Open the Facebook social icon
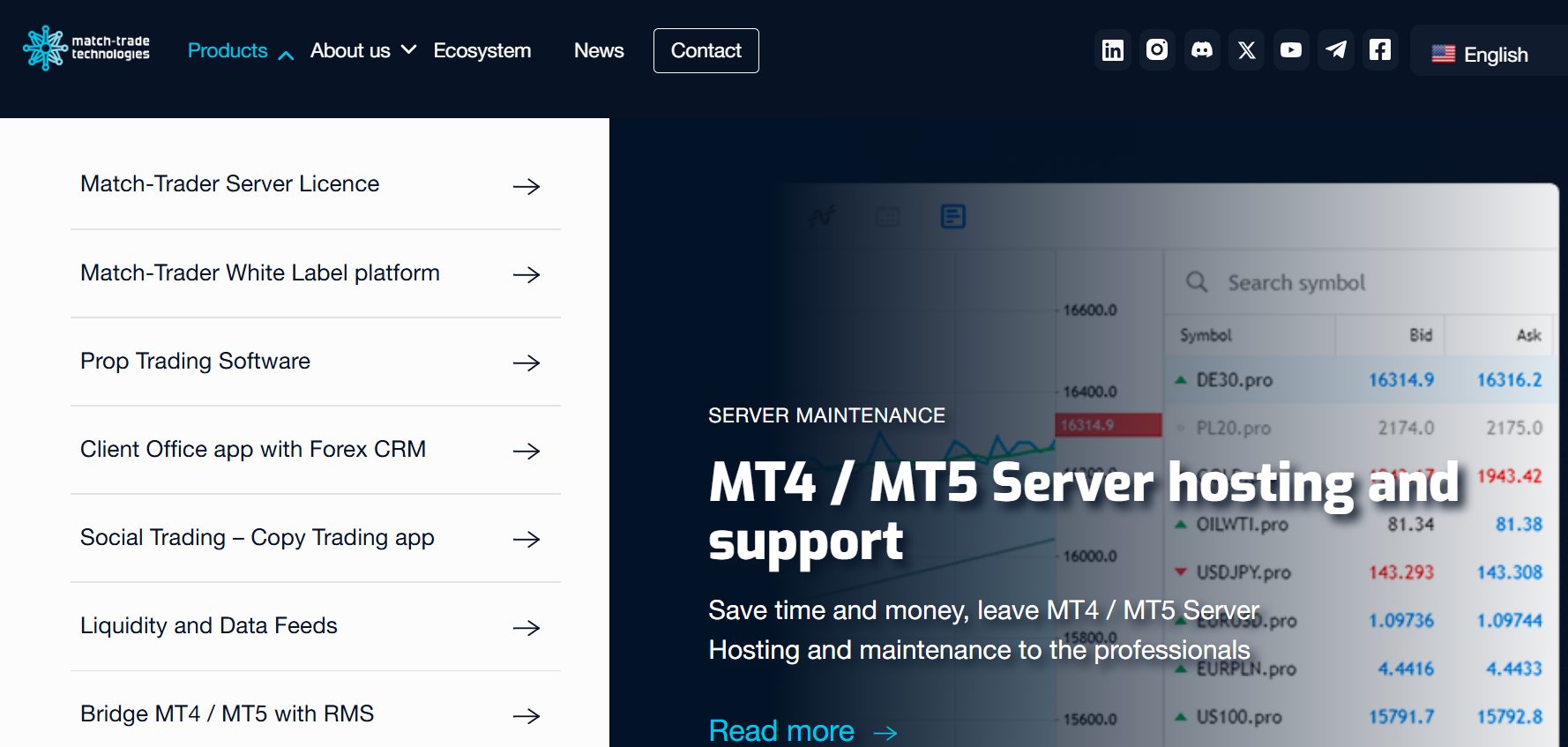Image resolution: width=1568 pixels, height=747 pixels. [1380, 50]
